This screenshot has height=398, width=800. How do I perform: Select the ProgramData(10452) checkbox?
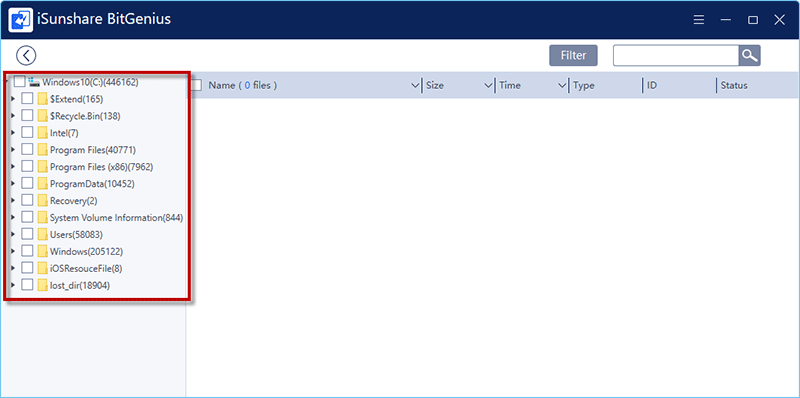coord(27,183)
